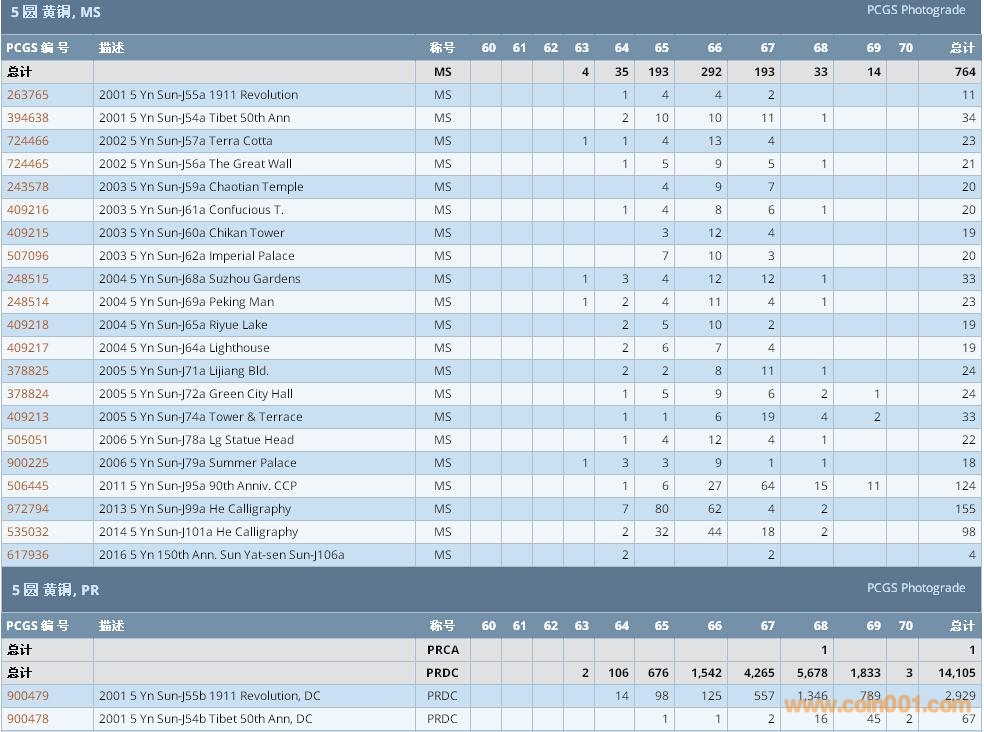Open PCGS number 900479 1911 Revolution DC
The image size is (984, 732).
[x=27, y=696]
